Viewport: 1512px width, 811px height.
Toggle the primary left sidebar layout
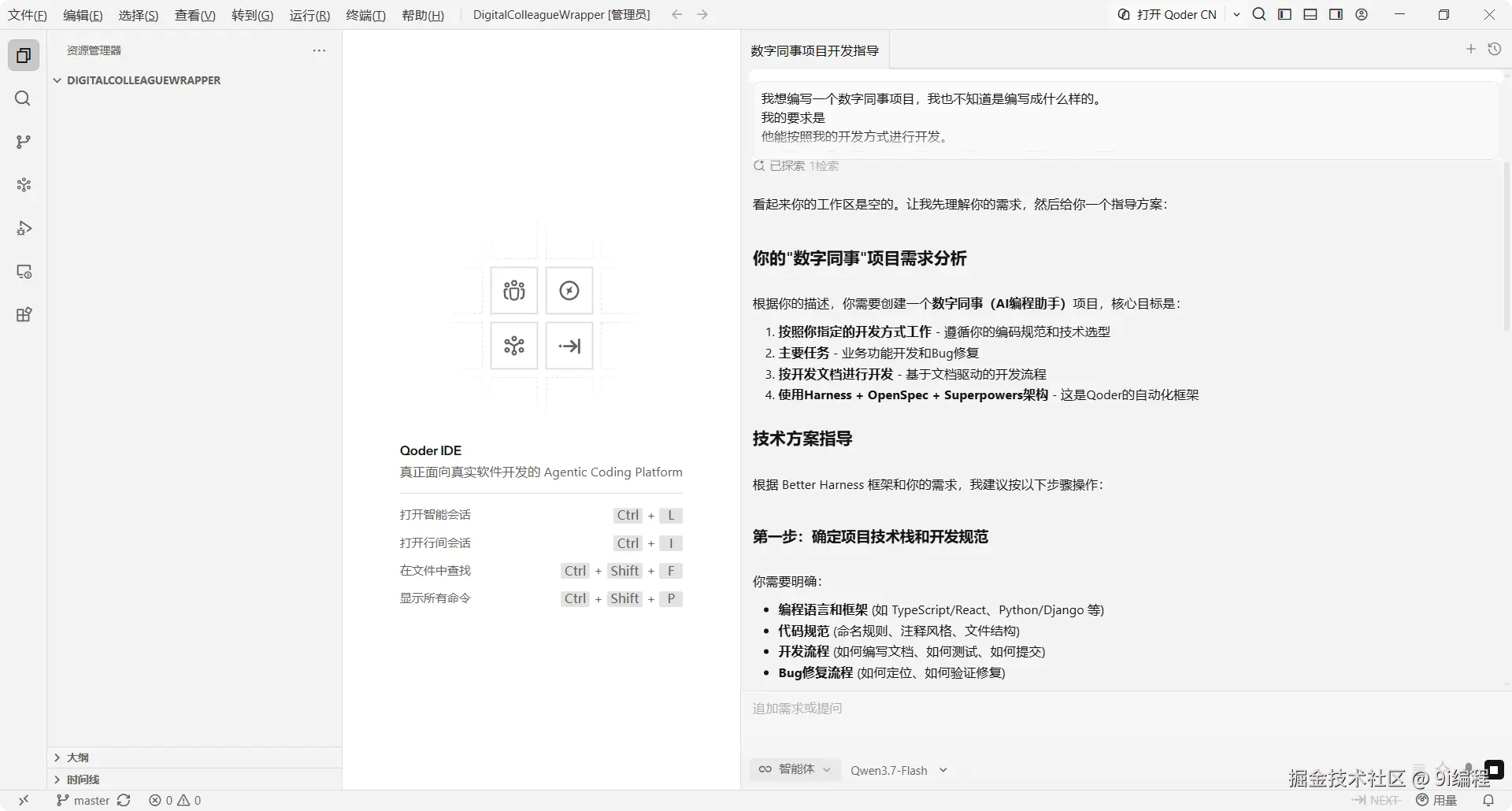(x=1284, y=14)
